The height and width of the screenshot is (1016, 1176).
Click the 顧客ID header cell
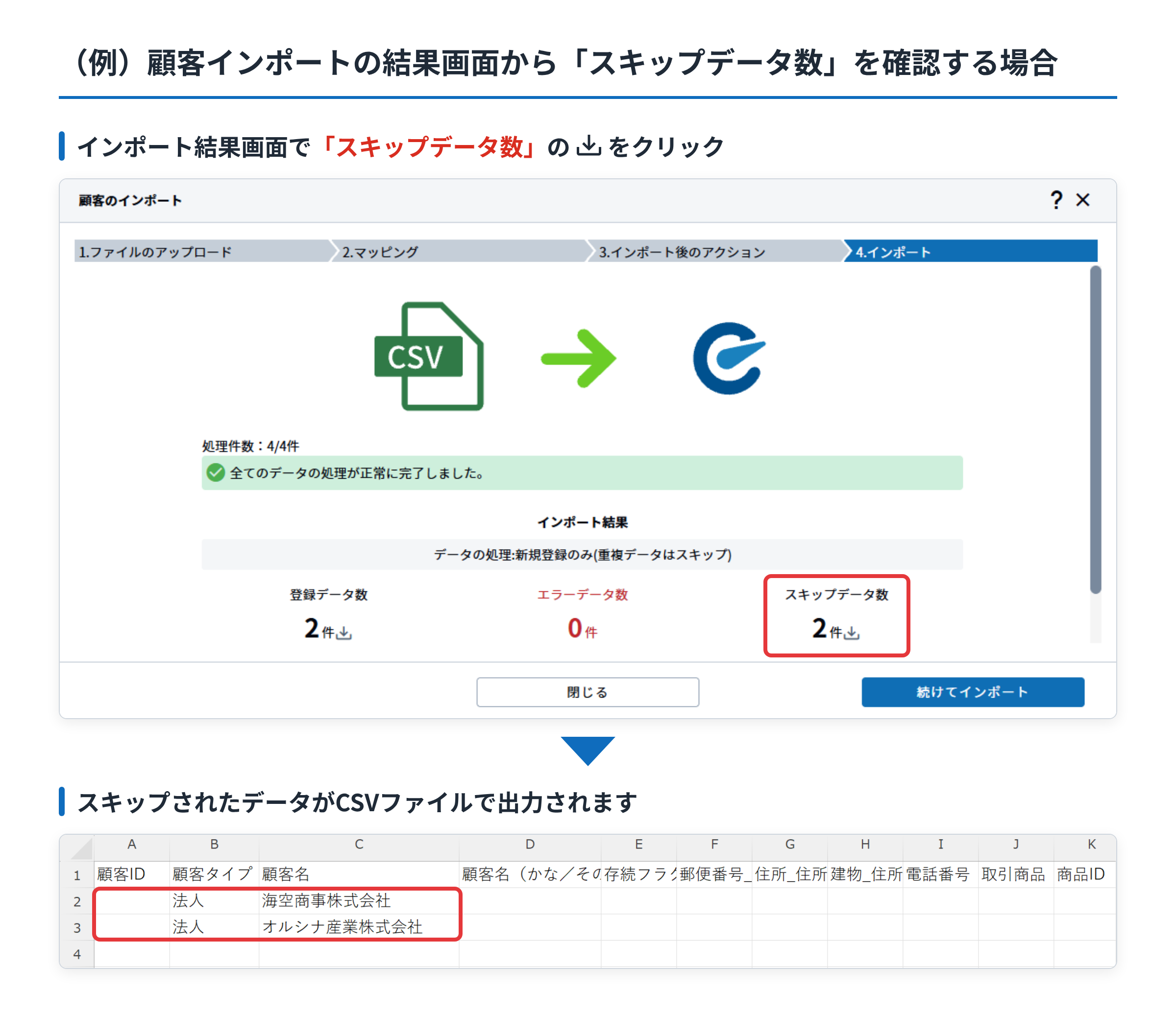[132, 874]
